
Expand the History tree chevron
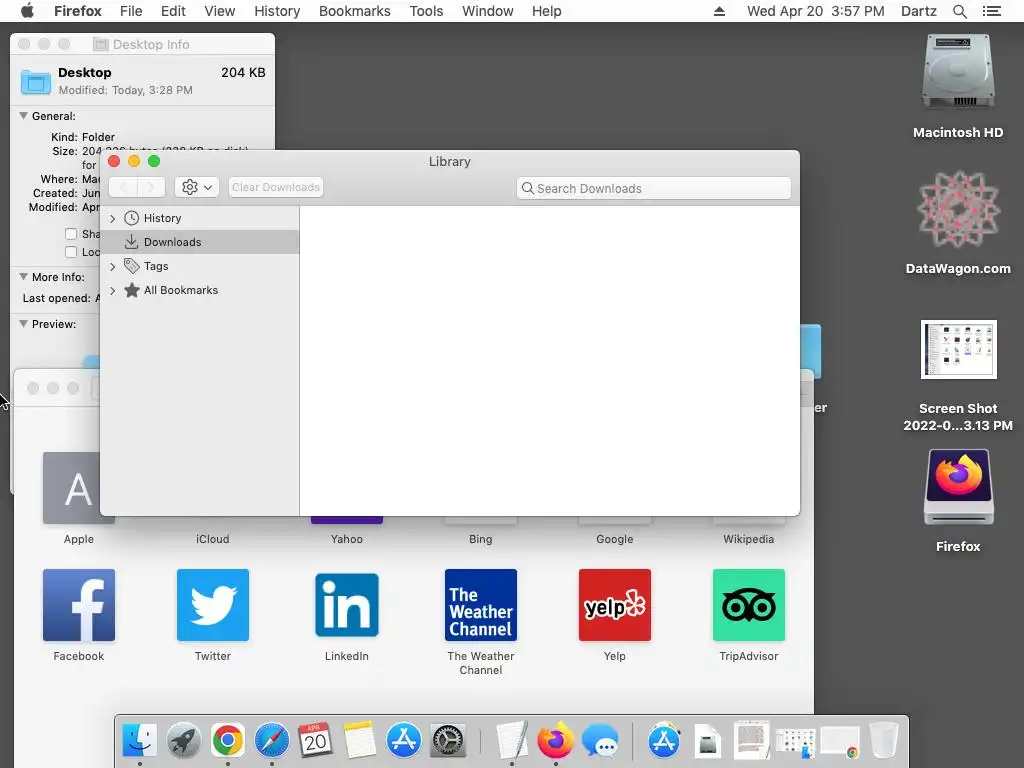[112, 219]
